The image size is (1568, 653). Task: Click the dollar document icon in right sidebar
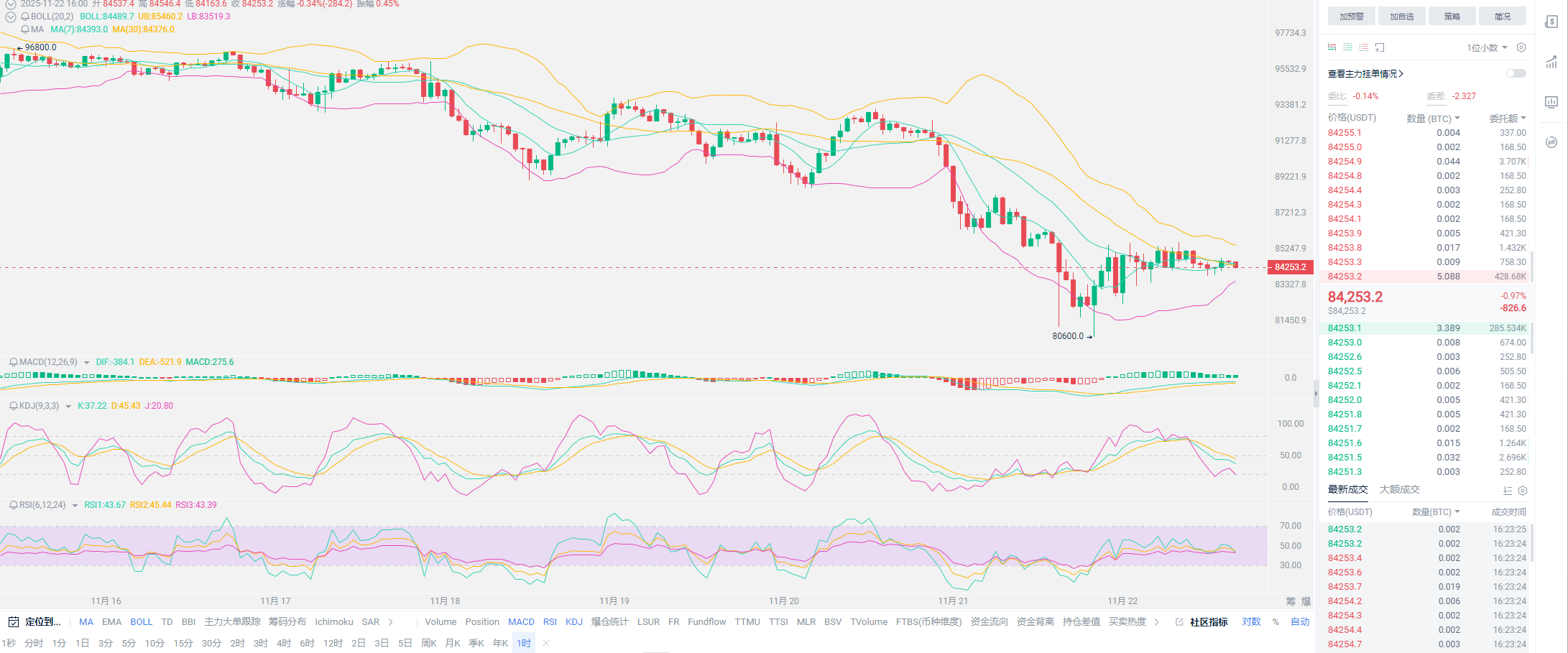[1551, 22]
